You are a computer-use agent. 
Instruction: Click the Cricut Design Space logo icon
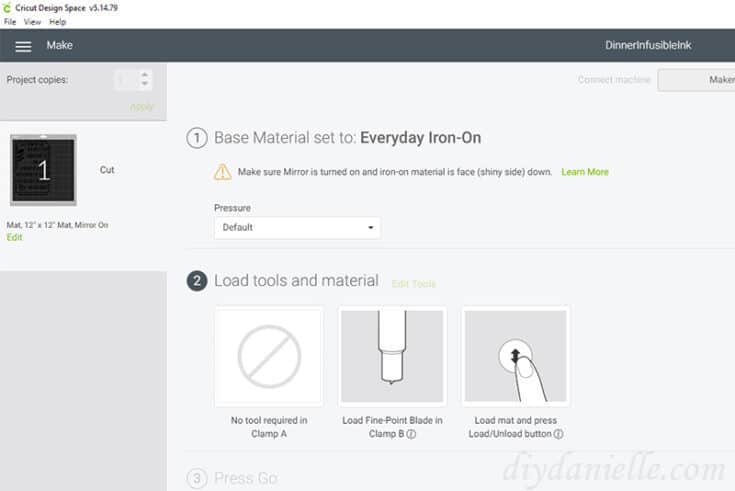(x=8, y=8)
